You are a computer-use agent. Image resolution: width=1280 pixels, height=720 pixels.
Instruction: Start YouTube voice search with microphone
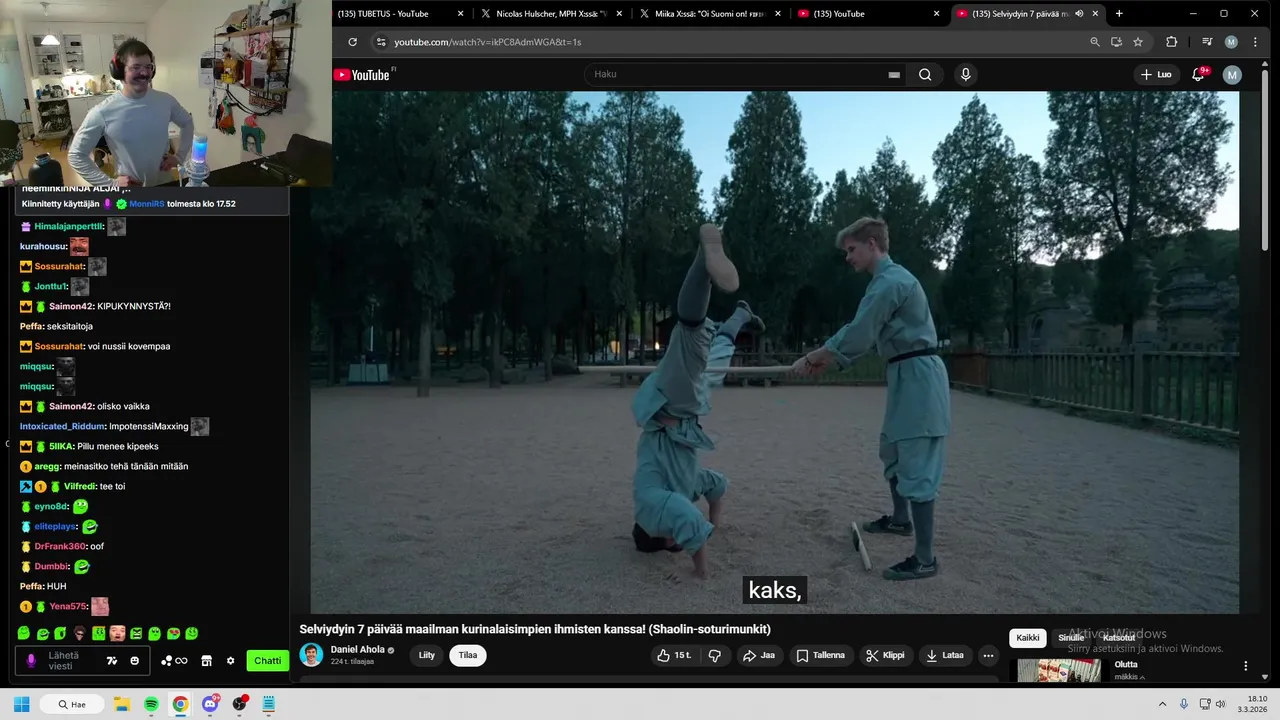tap(965, 74)
